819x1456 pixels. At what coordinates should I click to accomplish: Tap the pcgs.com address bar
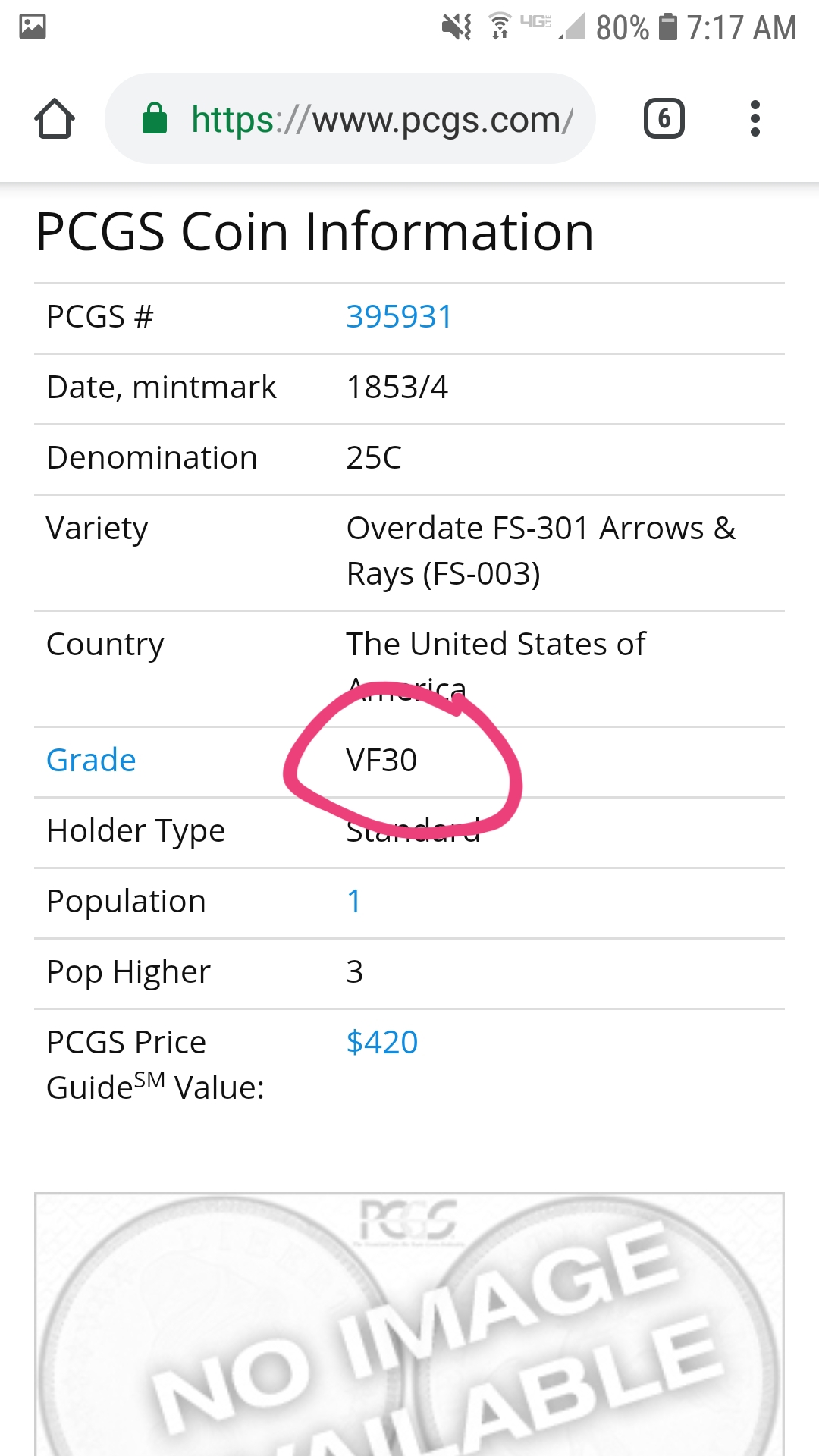click(350, 118)
